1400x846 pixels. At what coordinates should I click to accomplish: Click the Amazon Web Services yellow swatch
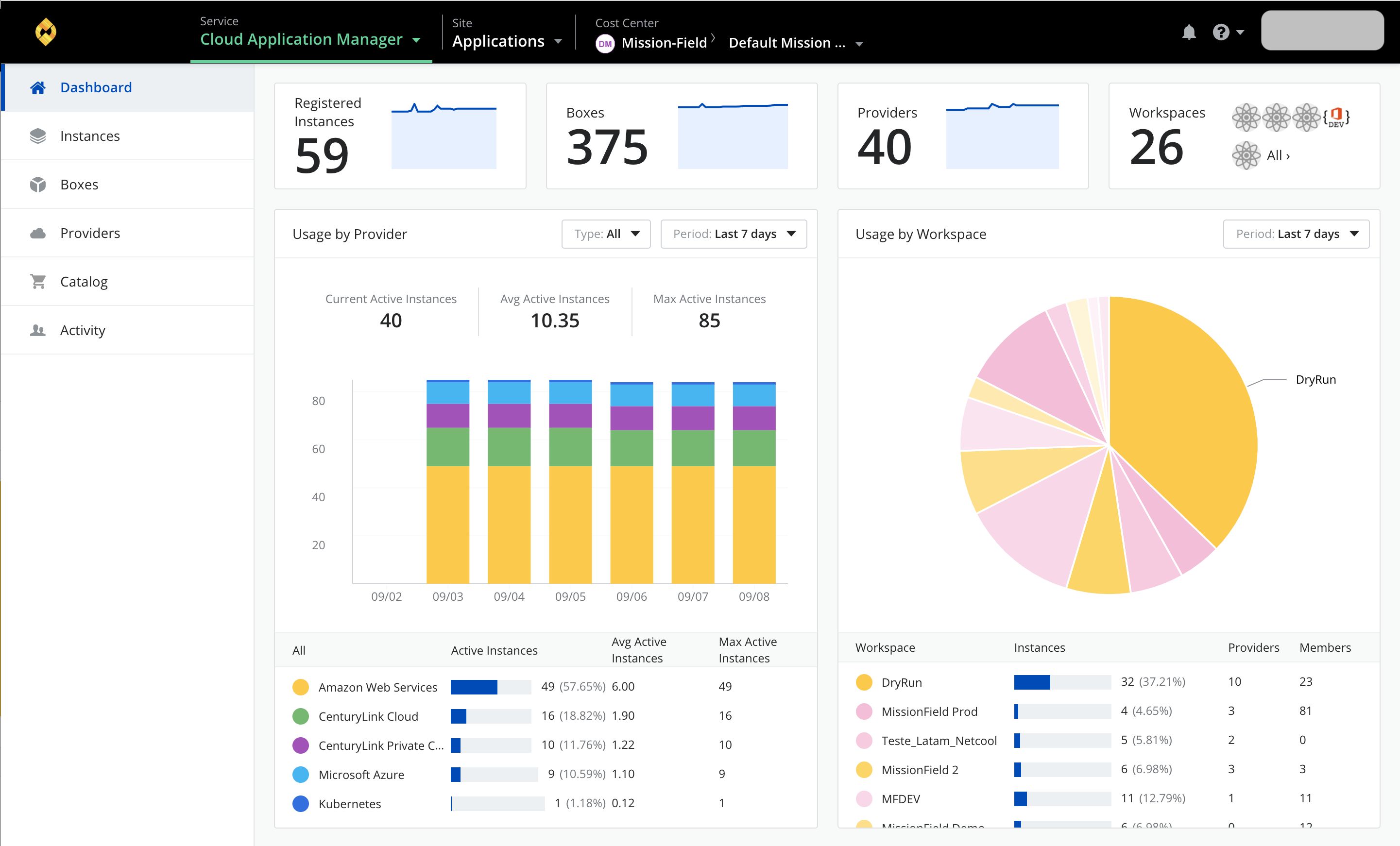point(301,687)
